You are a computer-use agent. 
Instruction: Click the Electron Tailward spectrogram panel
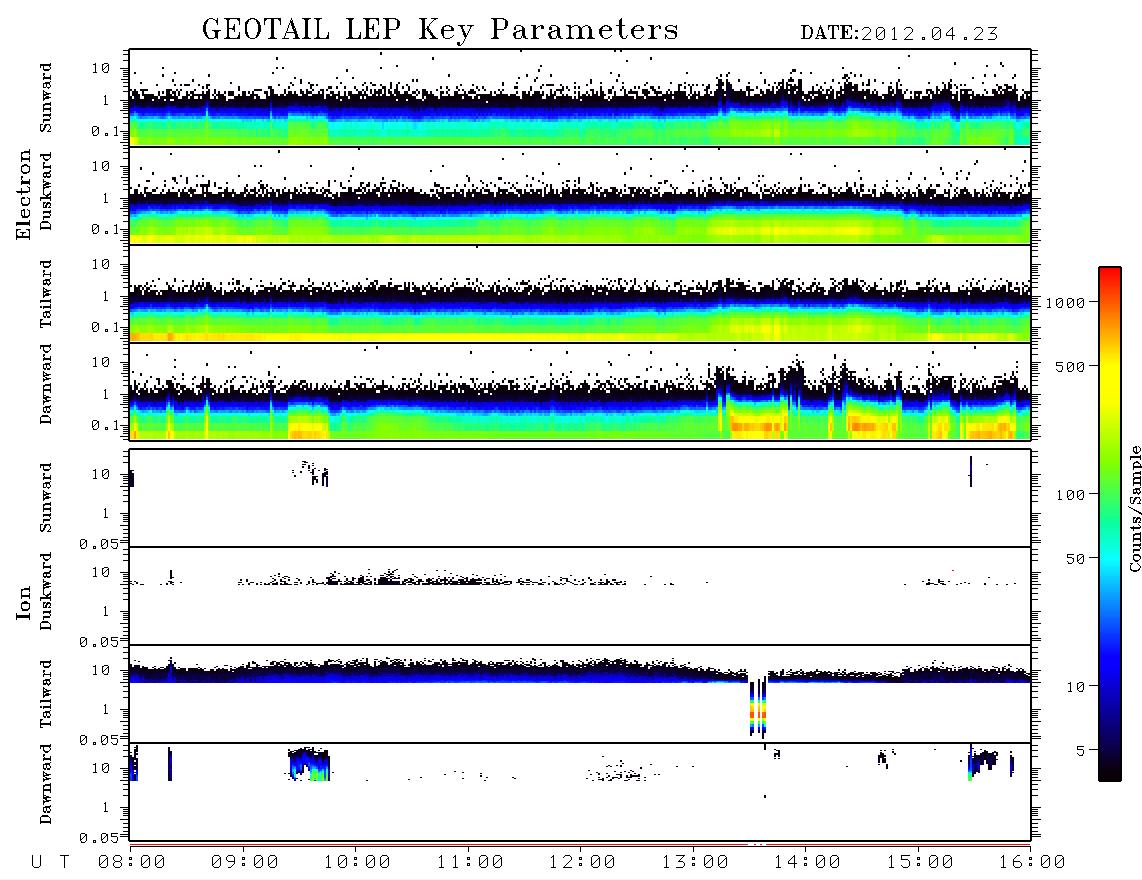pos(580,294)
